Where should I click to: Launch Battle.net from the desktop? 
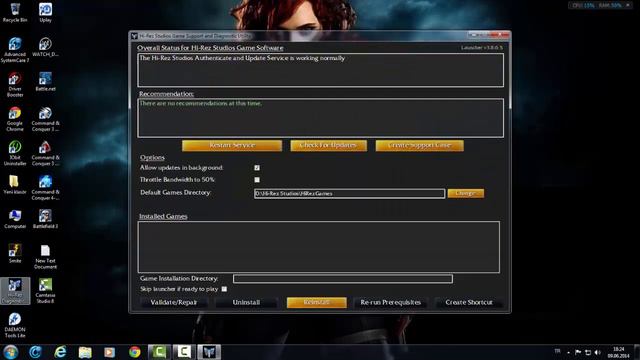click(x=45, y=81)
